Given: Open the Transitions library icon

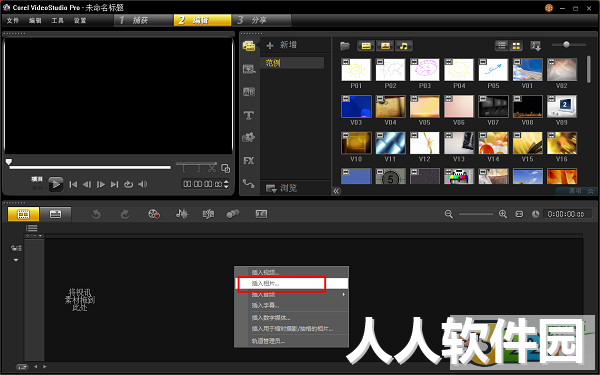Looking at the screenshot, I should point(249,92).
